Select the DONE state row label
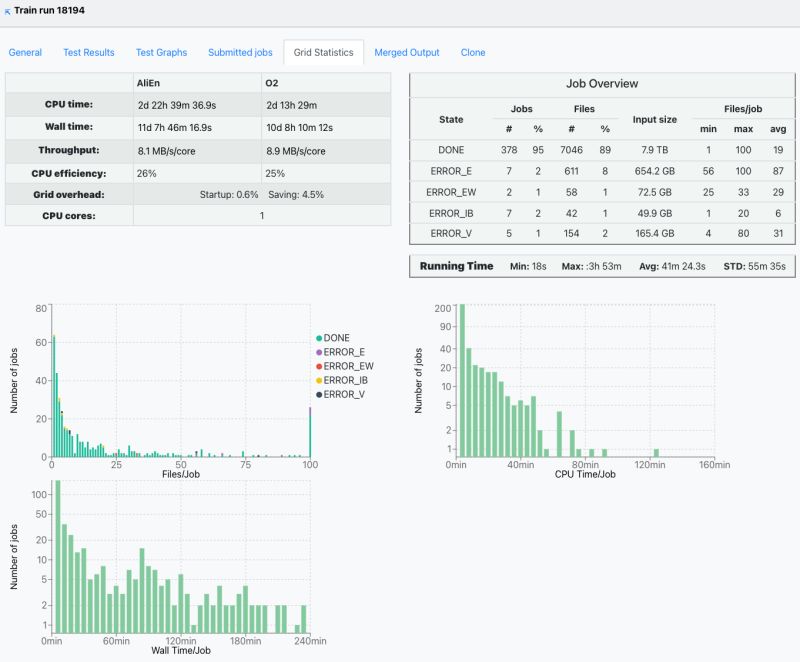Viewport: 800px width, 662px height. 451,150
